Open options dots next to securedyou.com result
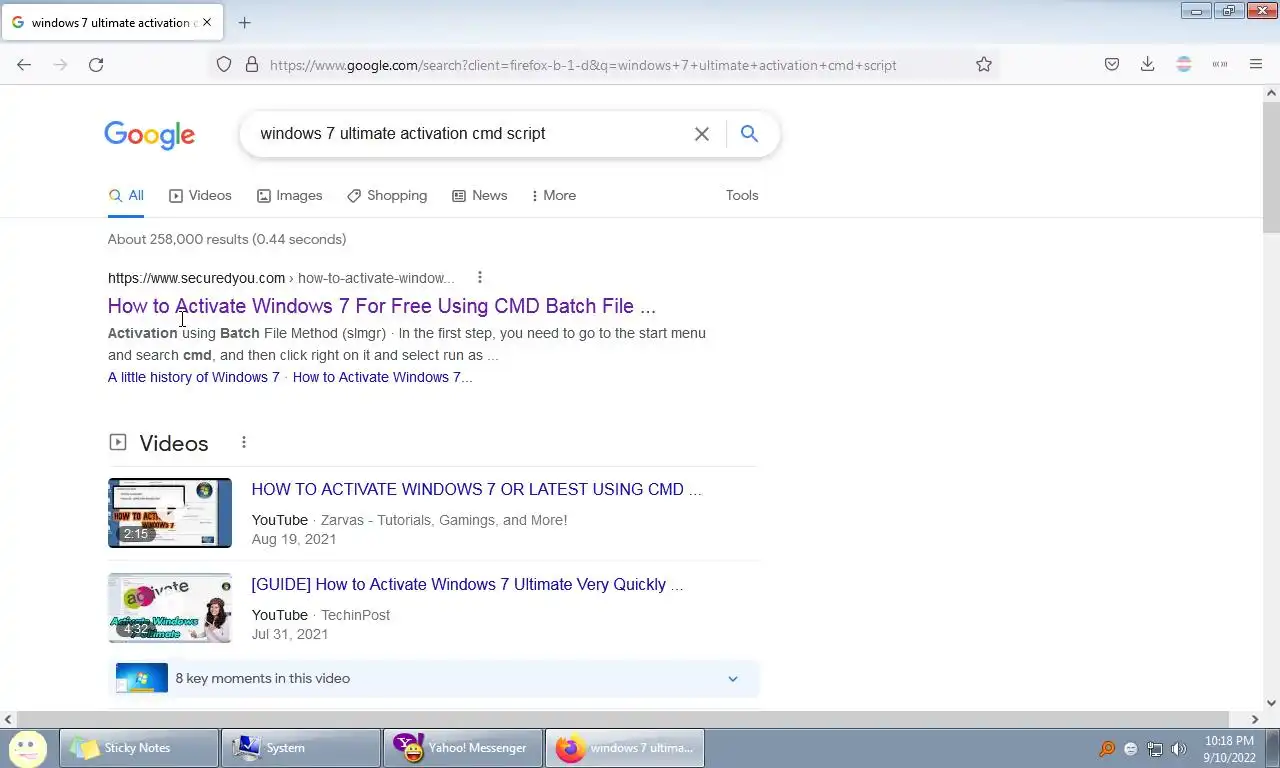This screenshot has width=1280, height=768. click(480, 277)
